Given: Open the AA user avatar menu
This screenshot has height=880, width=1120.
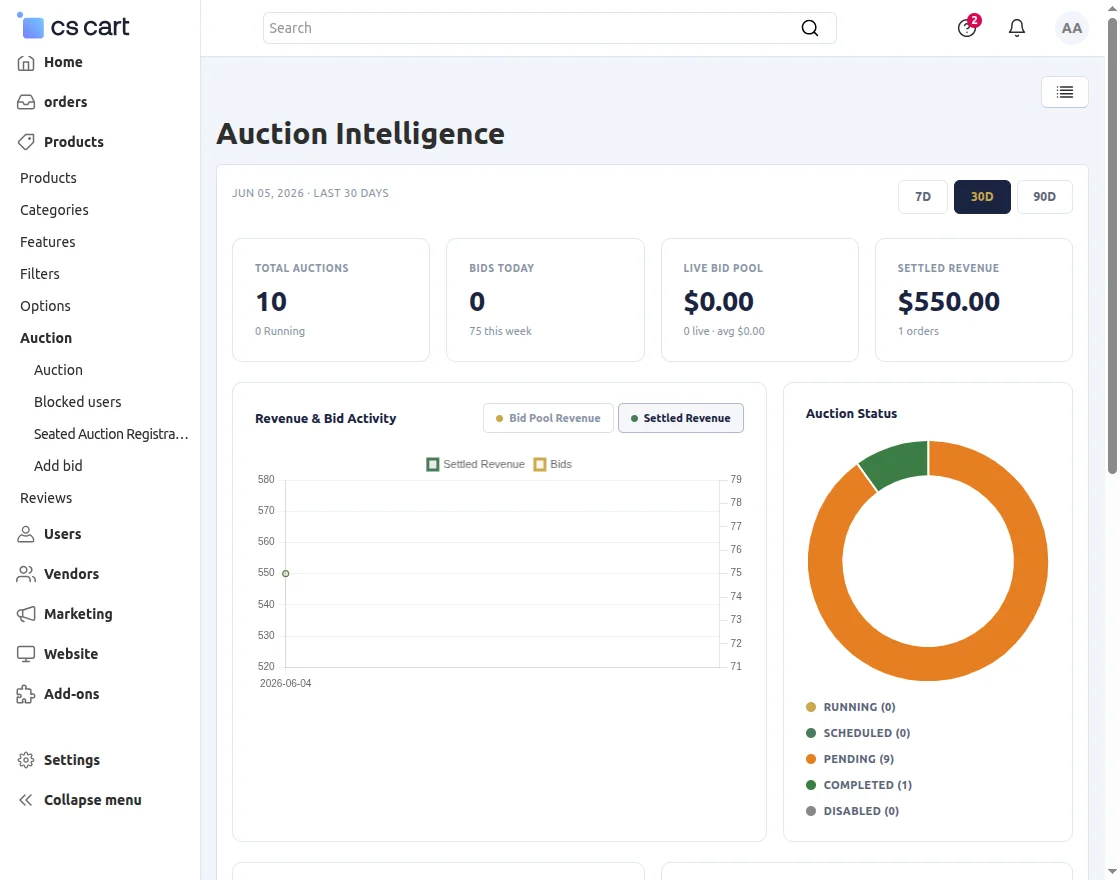Looking at the screenshot, I should point(1071,28).
